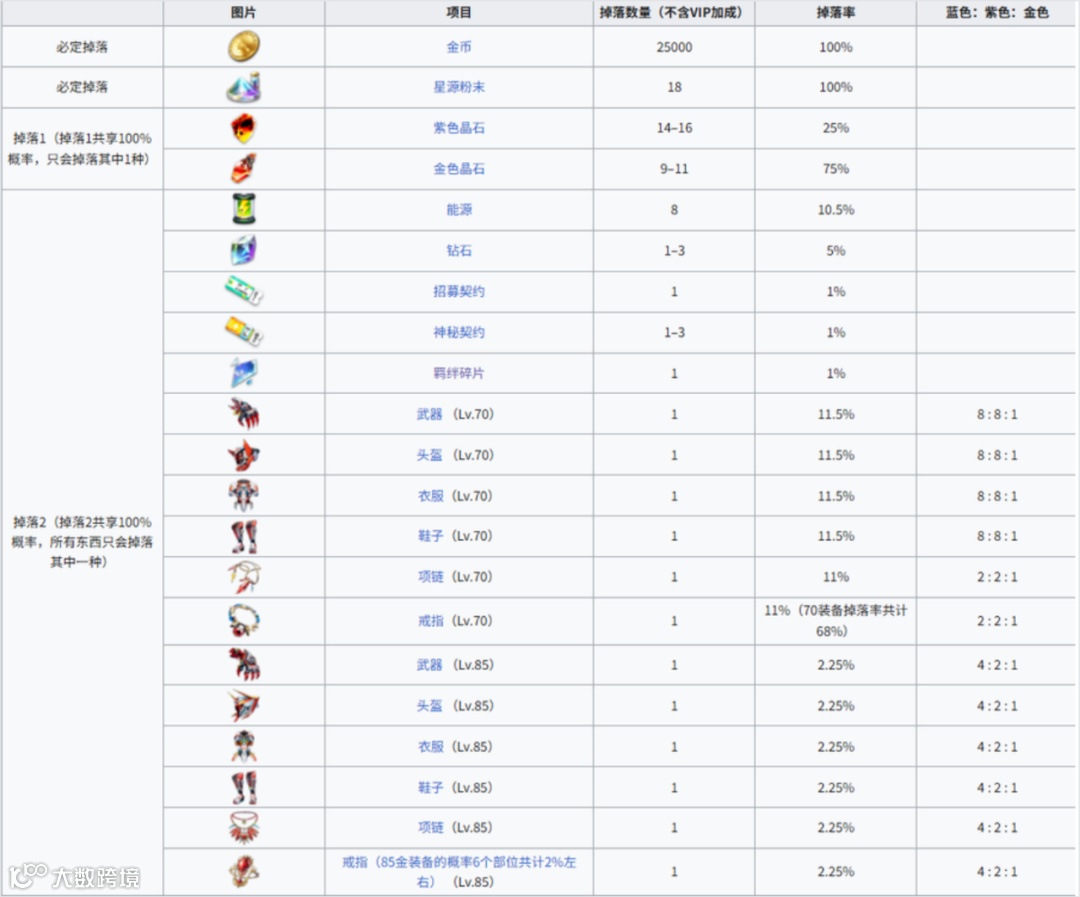The image size is (1080, 897).
Task: Select the 掉落2 group description cell
Action: click(x=82, y=542)
